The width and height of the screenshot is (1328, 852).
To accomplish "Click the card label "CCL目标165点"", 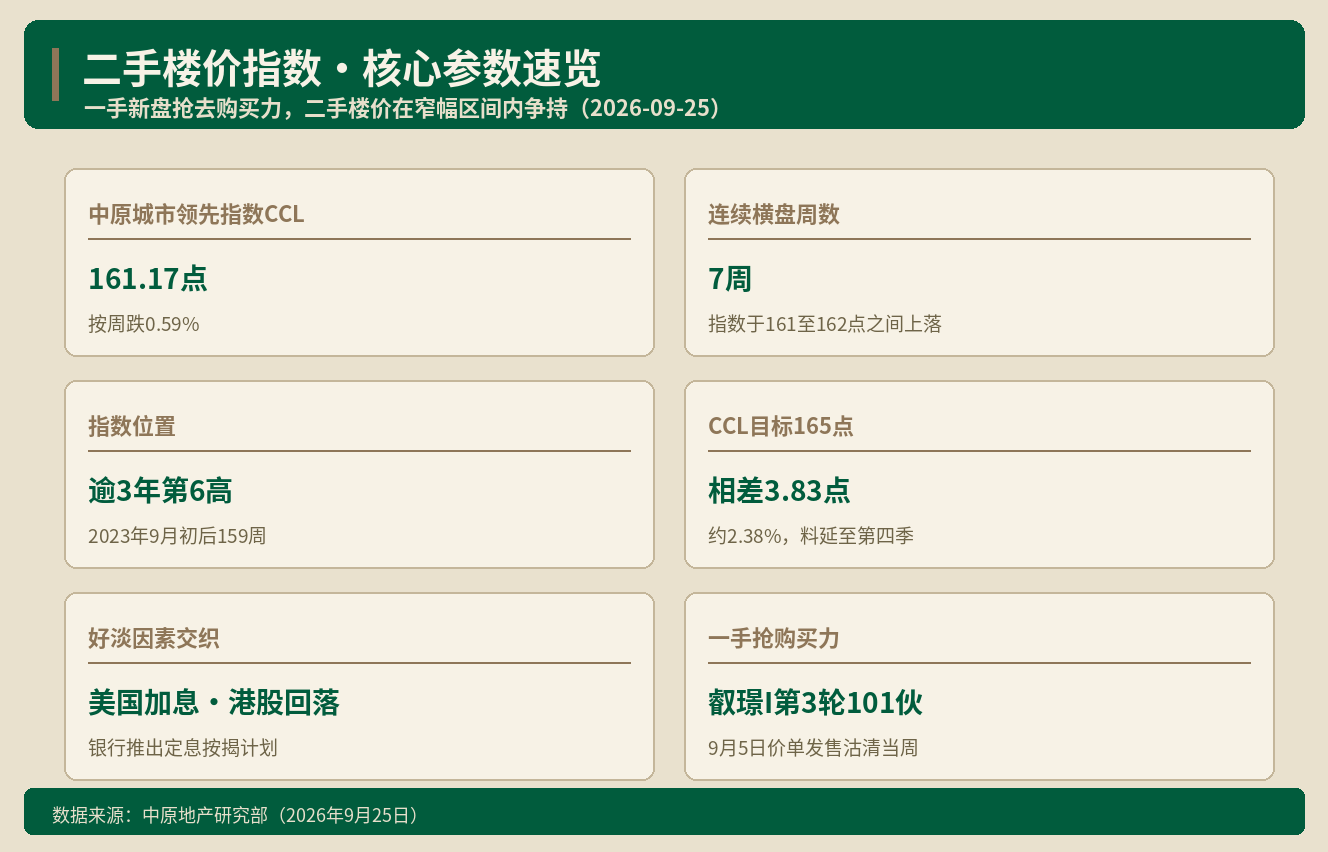I will 781,426.
